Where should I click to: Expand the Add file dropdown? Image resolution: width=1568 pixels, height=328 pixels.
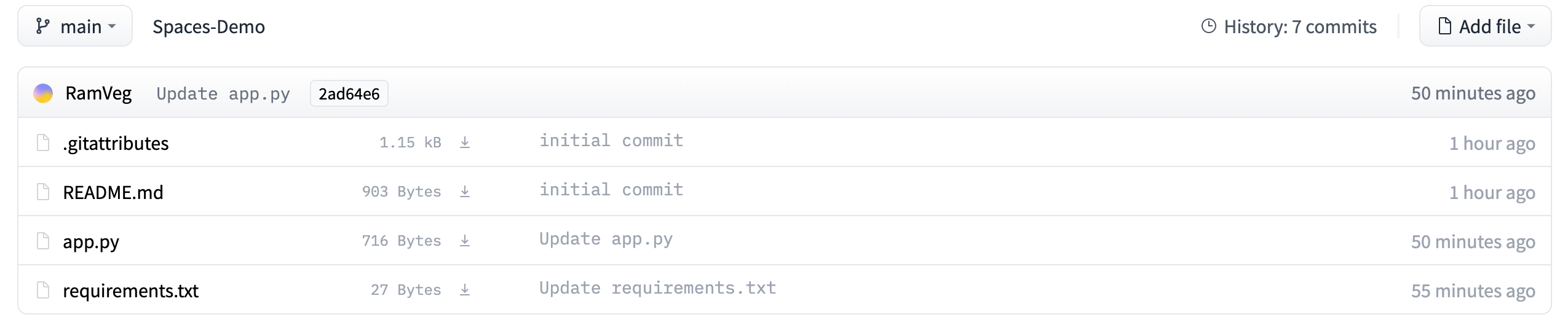pos(1485,26)
